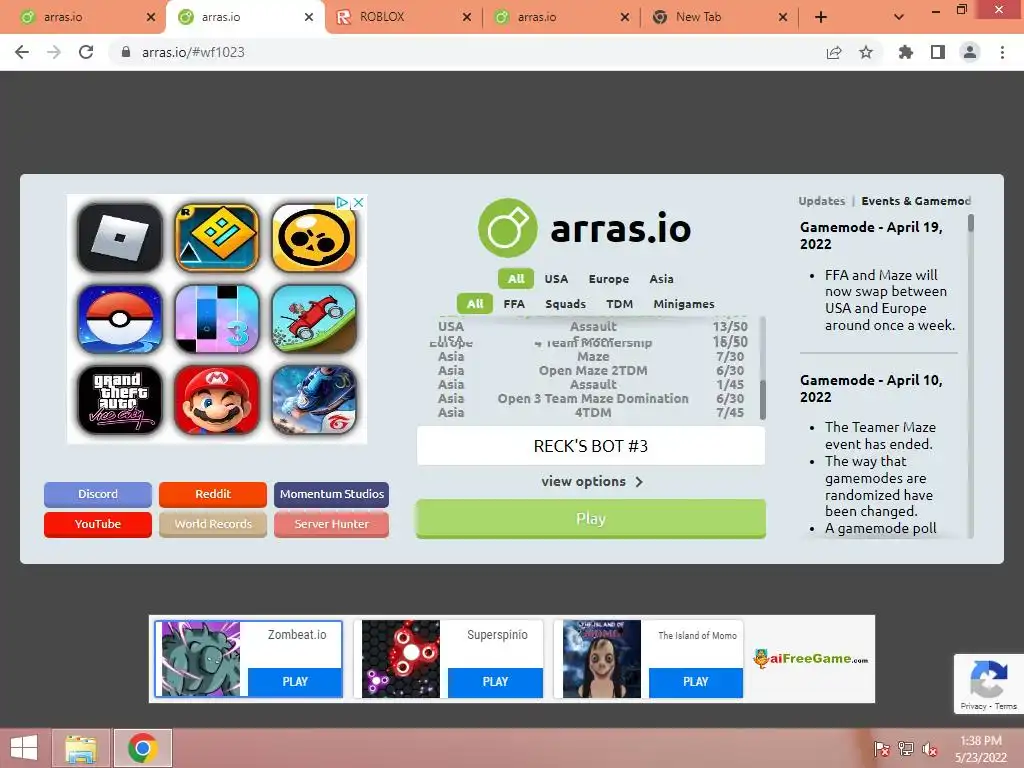
Task: Open the Reddit link button
Action: (213, 494)
